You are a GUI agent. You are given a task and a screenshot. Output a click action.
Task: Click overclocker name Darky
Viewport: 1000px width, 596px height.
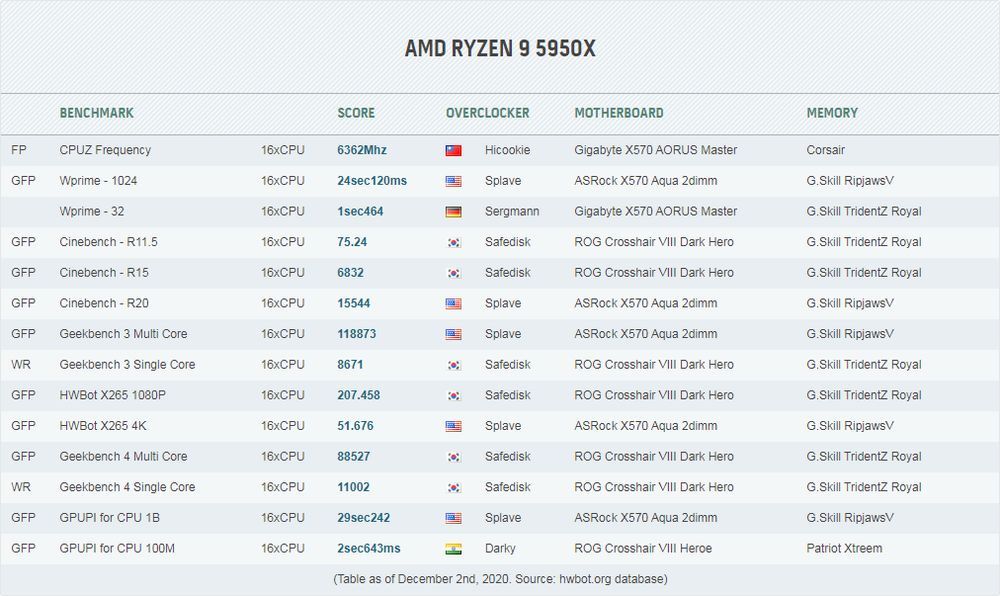pos(500,548)
